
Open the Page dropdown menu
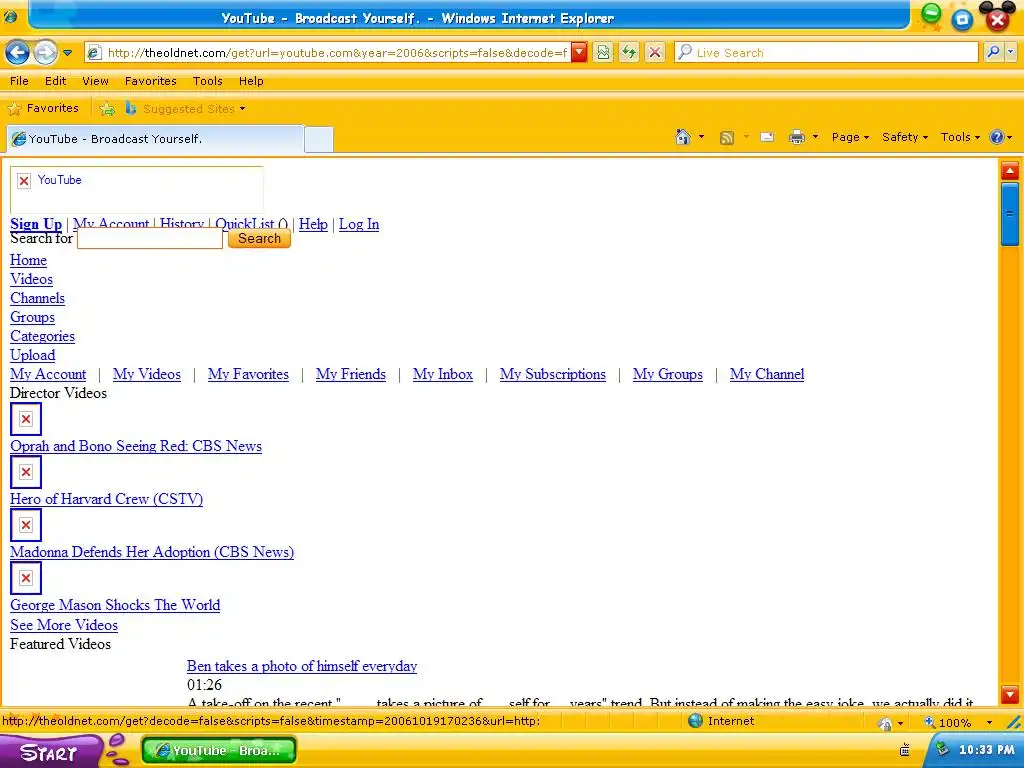pyautogui.click(x=850, y=137)
